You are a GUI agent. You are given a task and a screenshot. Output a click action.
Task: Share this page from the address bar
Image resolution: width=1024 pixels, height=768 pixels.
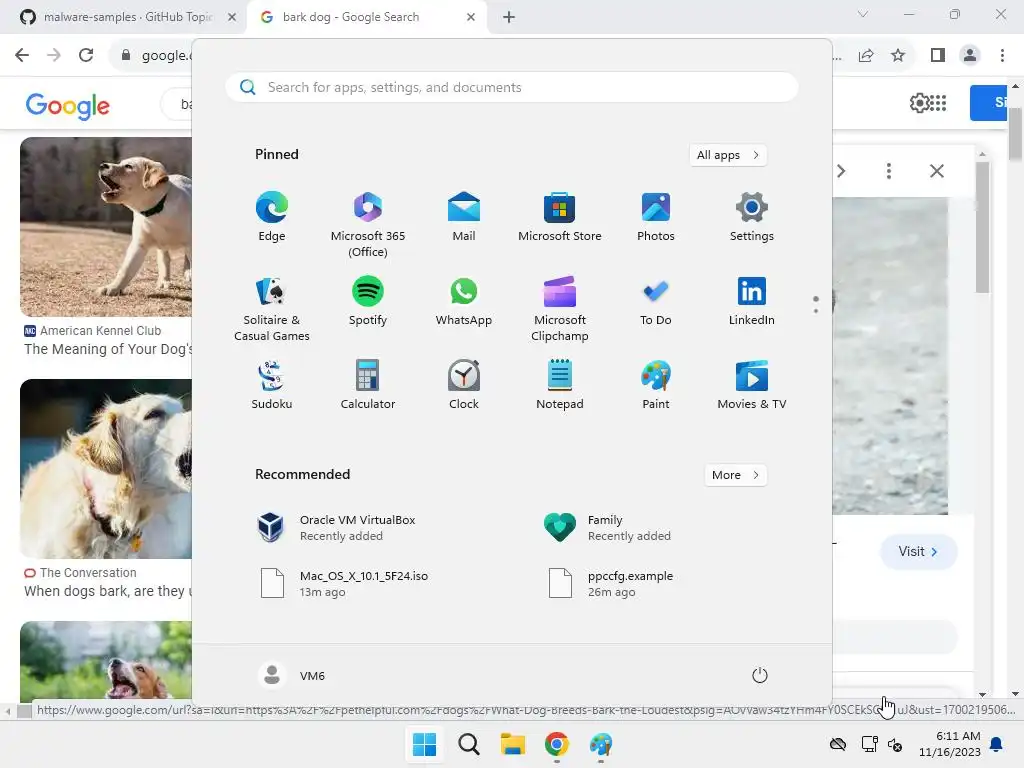[x=866, y=55]
